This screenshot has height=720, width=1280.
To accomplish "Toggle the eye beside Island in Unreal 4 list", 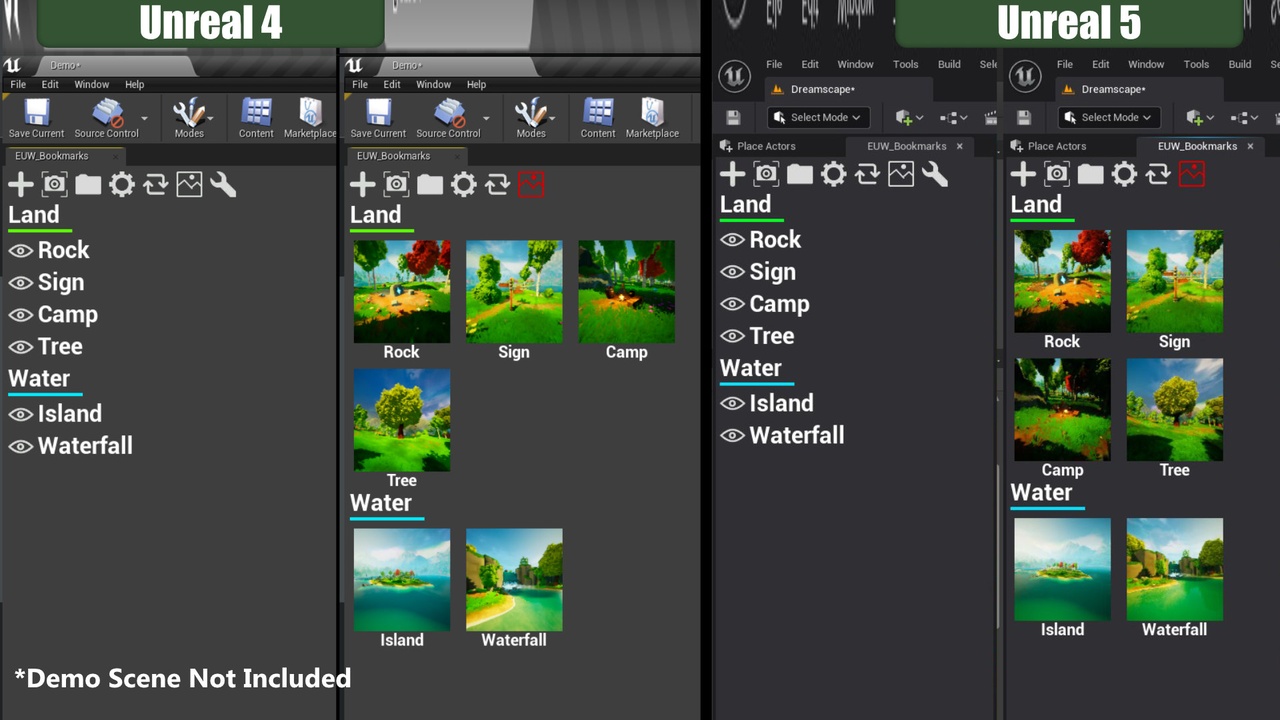I will click(21, 413).
